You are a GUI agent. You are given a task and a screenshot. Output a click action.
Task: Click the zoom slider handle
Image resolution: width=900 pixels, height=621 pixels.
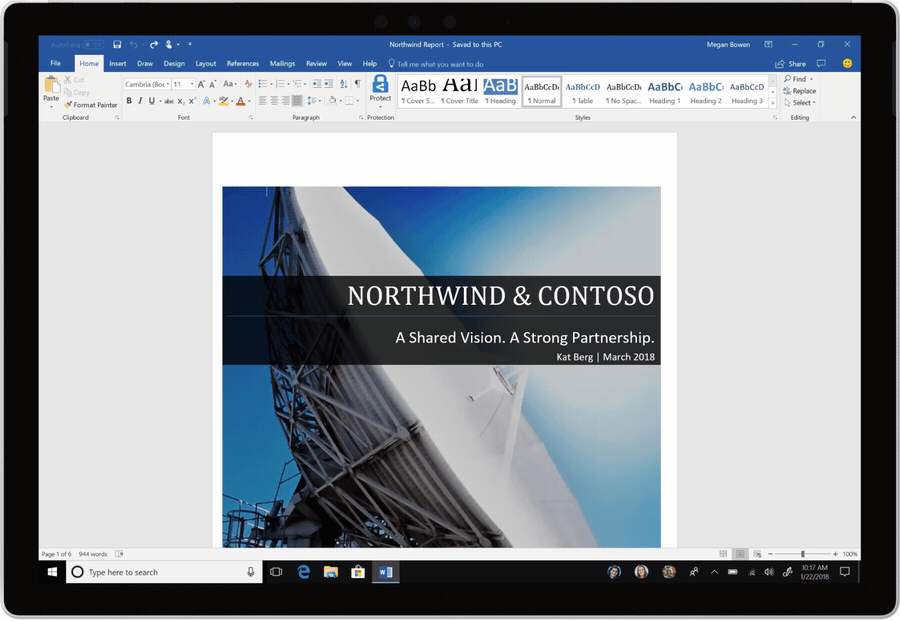coord(802,554)
